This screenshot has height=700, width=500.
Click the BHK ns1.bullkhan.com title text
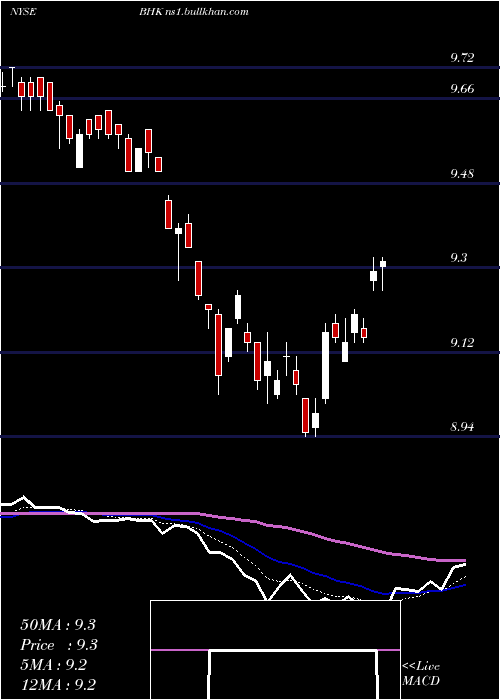[194, 12]
